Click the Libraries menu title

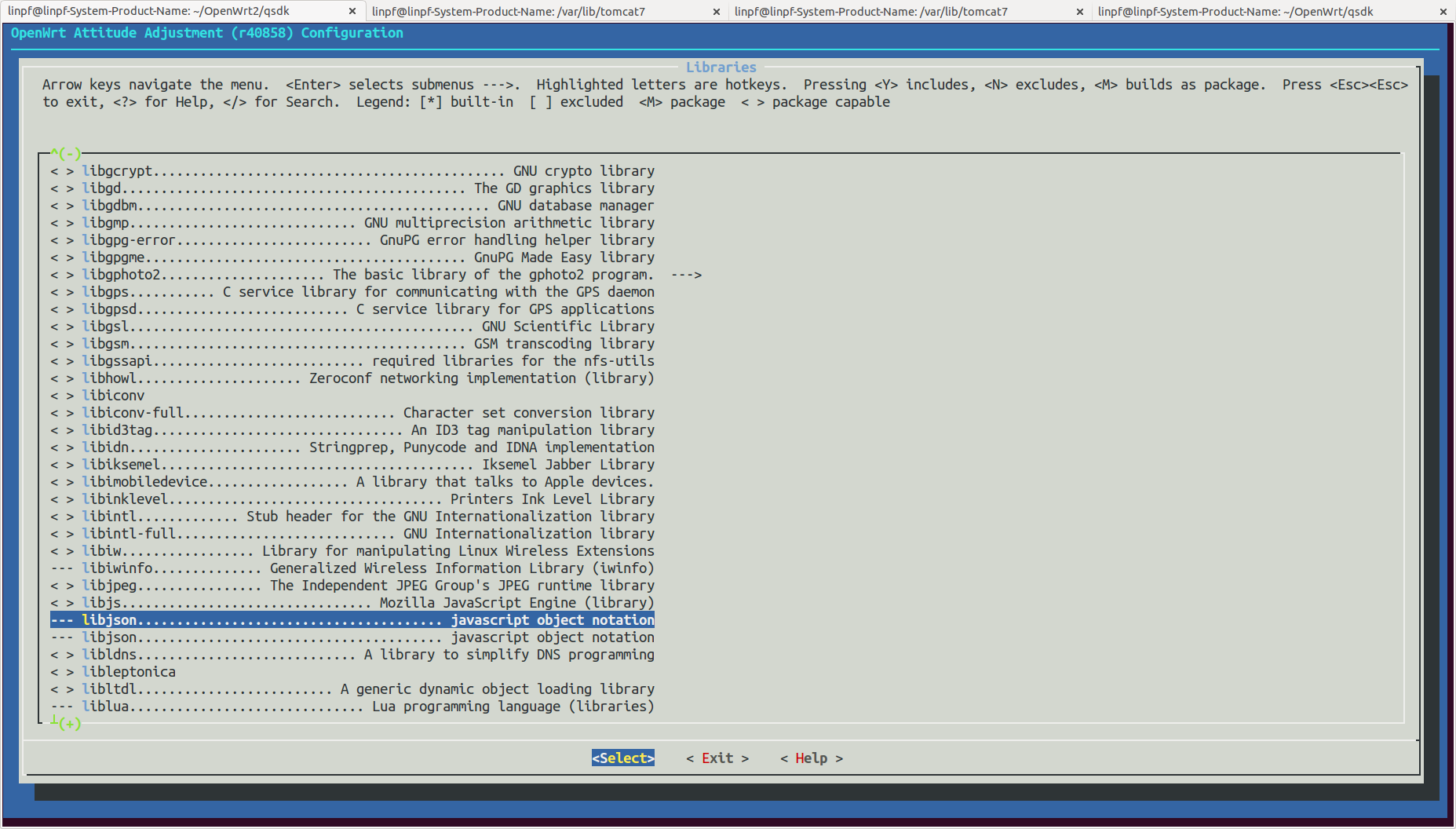point(721,68)
